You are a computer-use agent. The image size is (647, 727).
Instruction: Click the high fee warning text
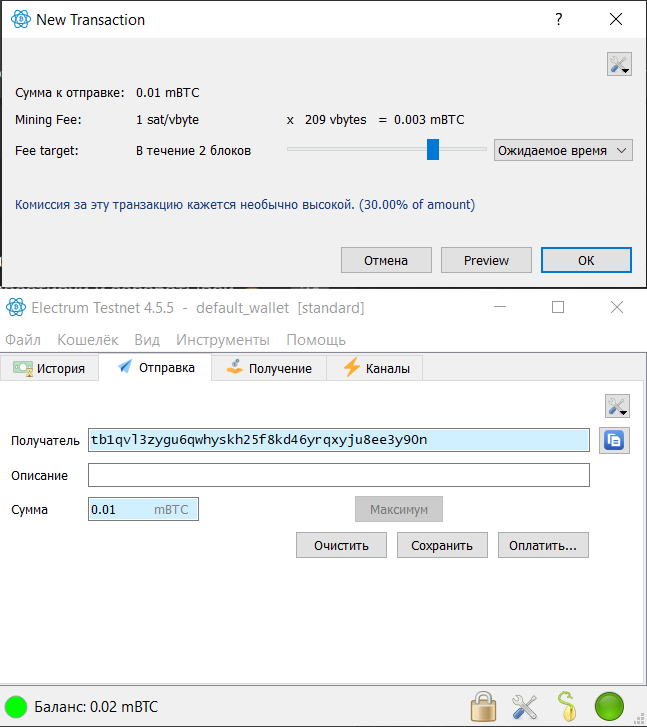245,204
